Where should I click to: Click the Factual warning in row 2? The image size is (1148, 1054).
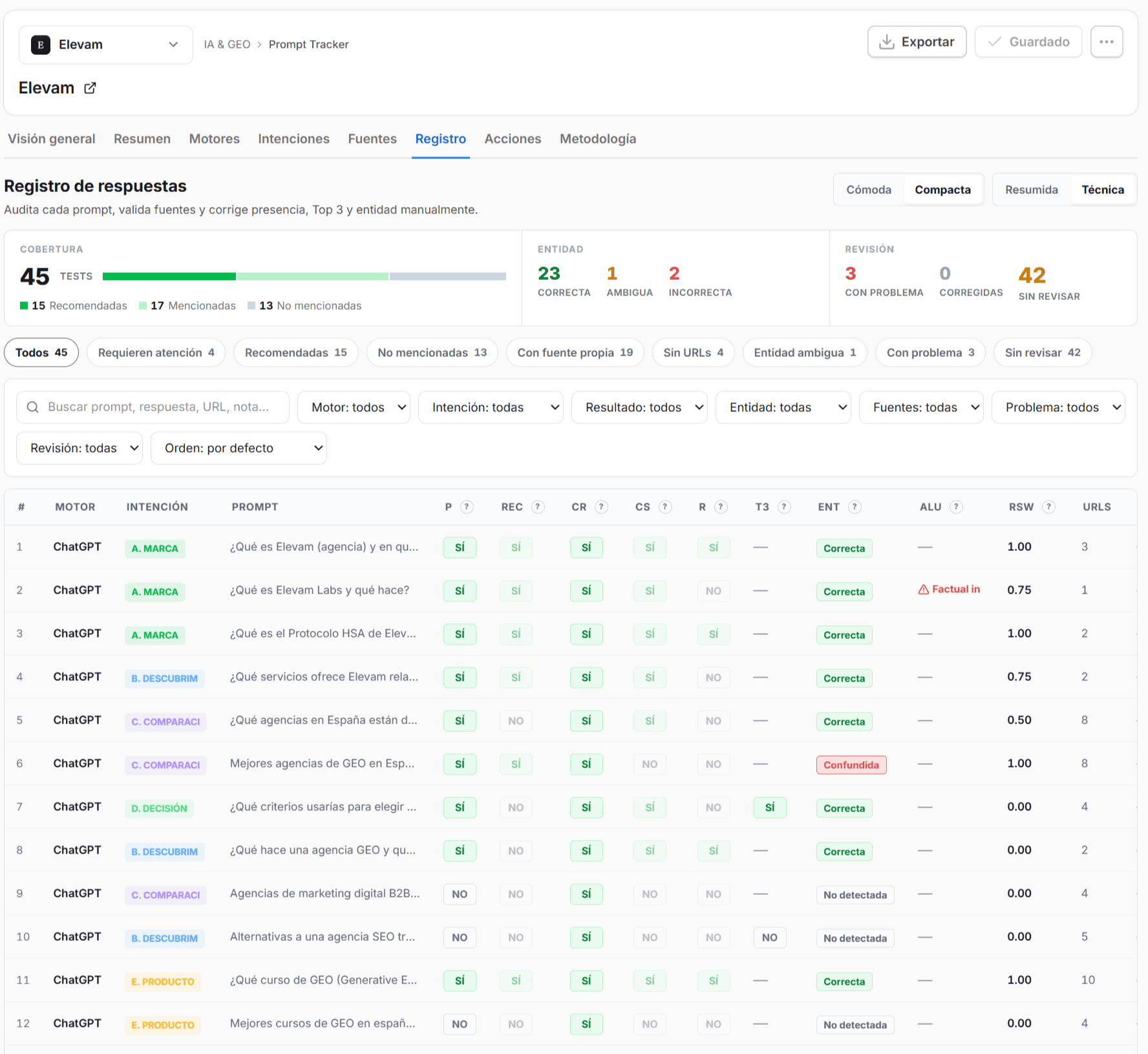[949, 590]
